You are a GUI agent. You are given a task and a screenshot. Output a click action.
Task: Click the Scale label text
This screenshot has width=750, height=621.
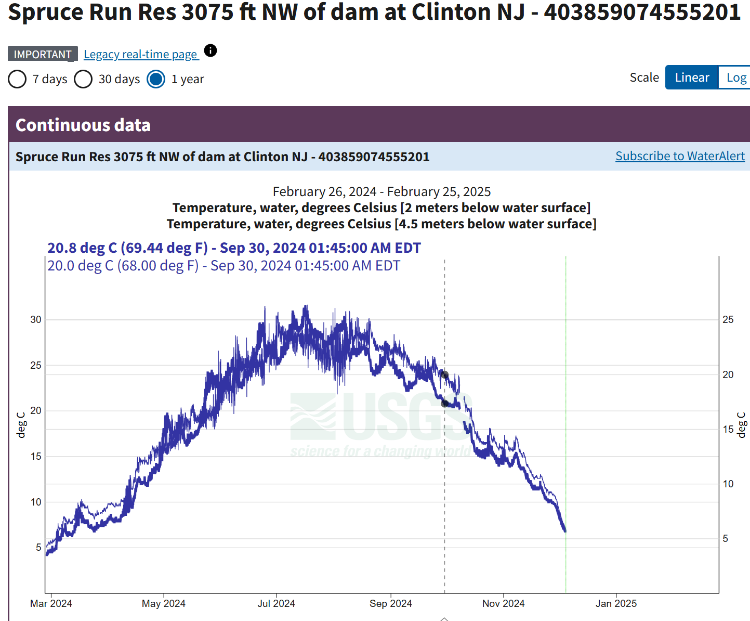click(644, 78)
